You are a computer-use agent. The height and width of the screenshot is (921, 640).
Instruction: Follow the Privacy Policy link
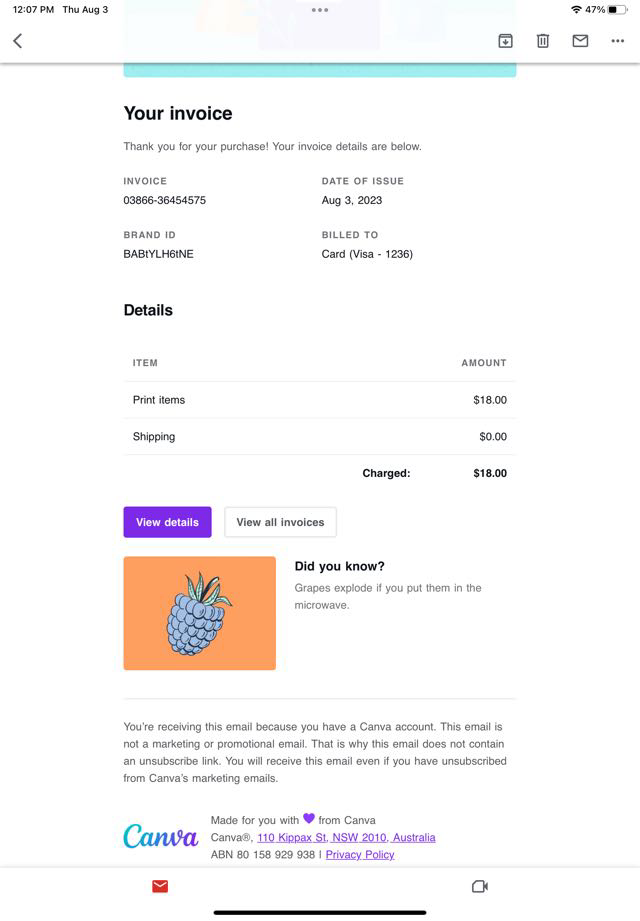click(360, 855)
